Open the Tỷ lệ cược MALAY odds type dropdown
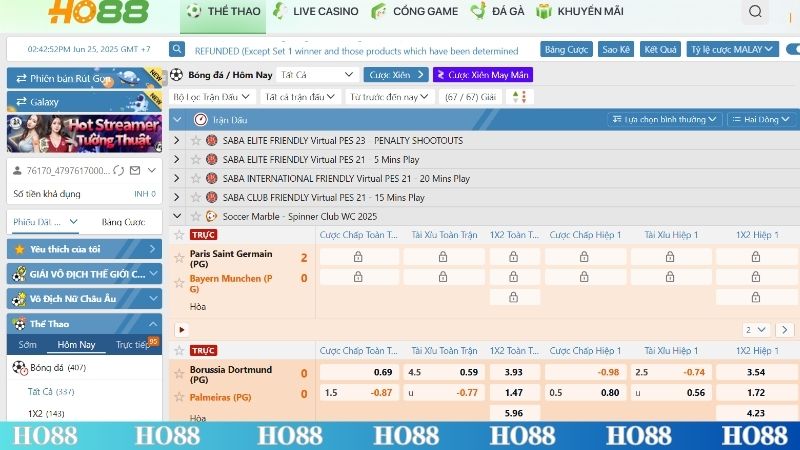Screen dimensions: 800x450 click(x=732, y=49)
